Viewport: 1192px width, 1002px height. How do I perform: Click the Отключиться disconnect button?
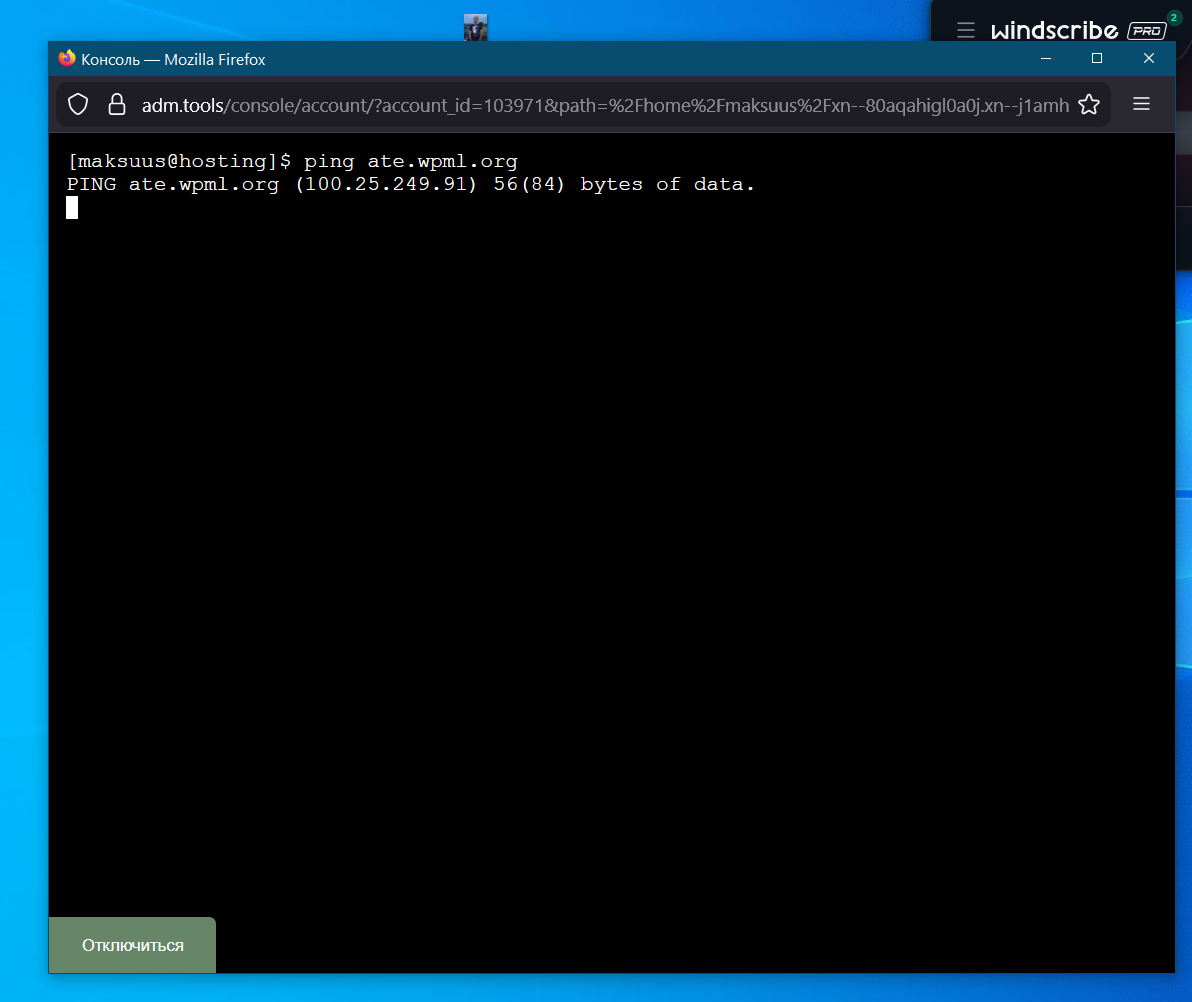[132, 945]
